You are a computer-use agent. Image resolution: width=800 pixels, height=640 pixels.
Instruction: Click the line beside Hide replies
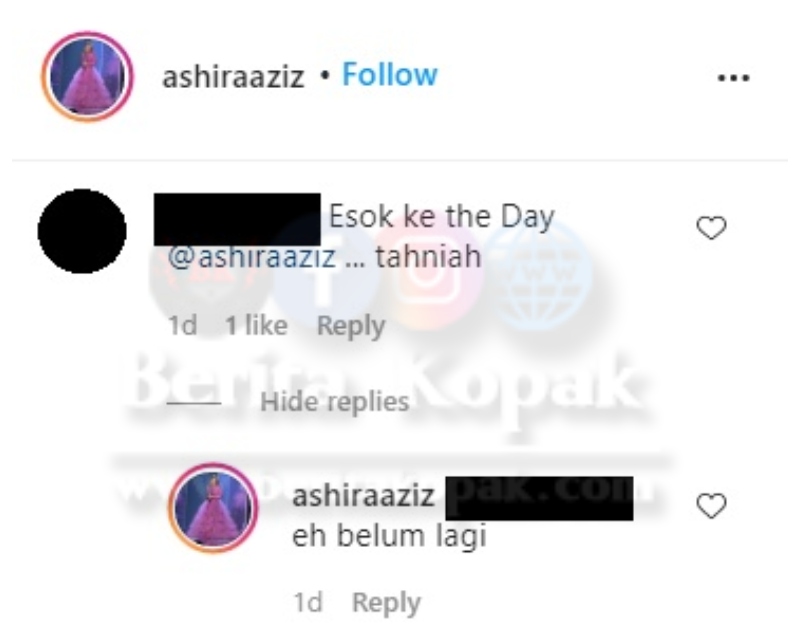tap(193, 403)
